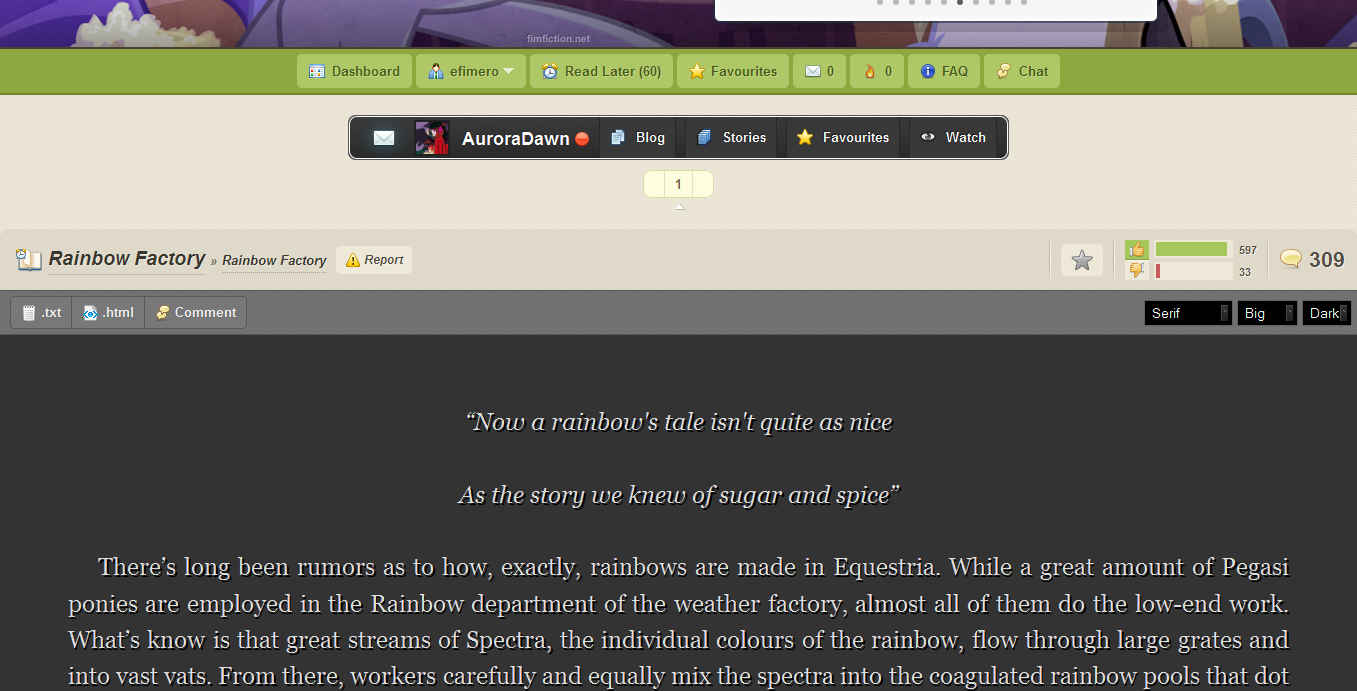Click the line "Now a rainbow's tale isn't quite as nice"

point(679,422)
